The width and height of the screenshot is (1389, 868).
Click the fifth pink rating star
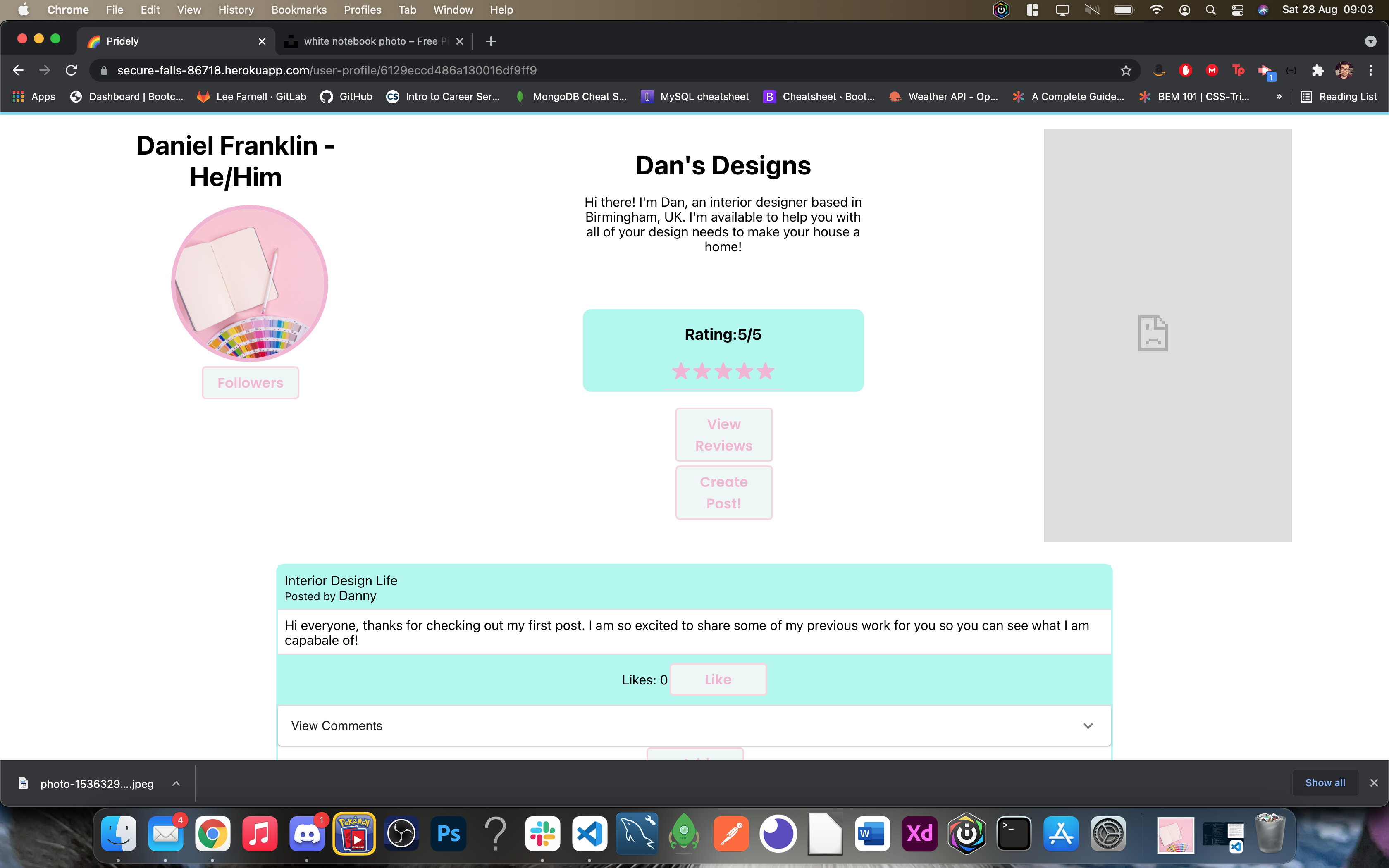[x=765, y=372]
